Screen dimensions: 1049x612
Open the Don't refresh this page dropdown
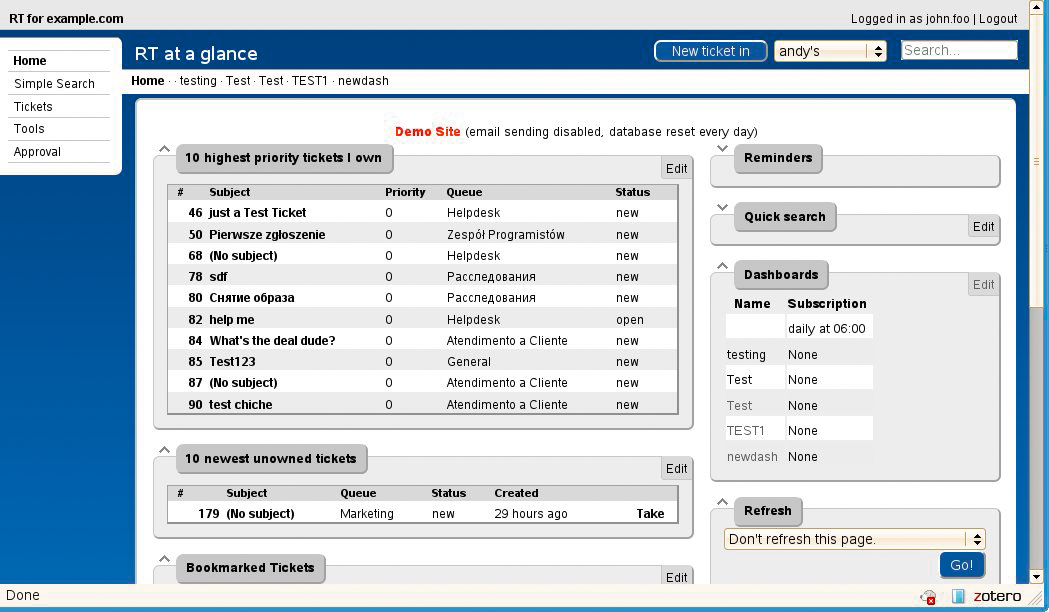tap(854, 539)
